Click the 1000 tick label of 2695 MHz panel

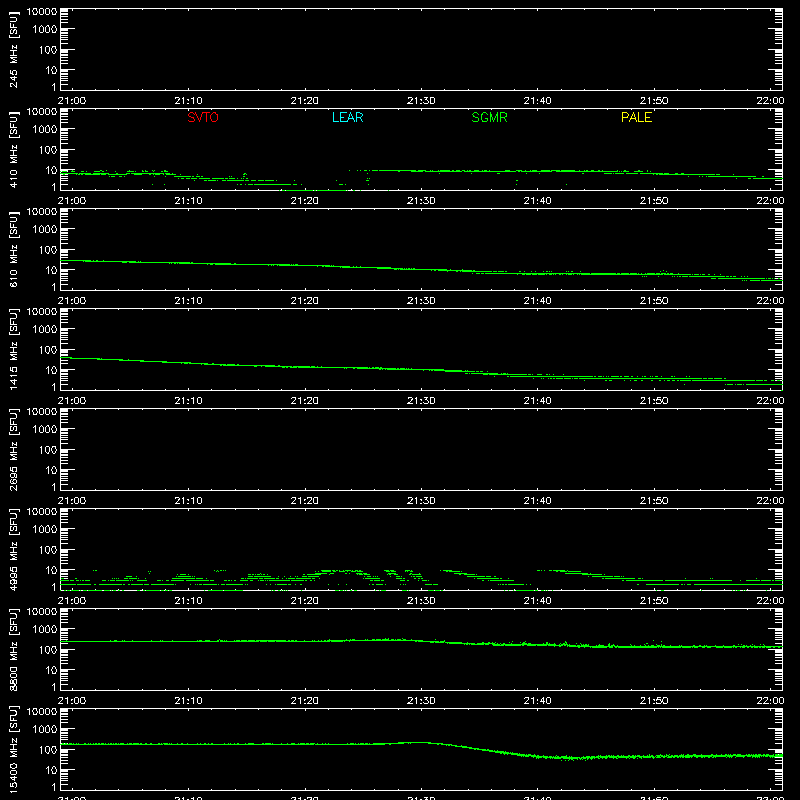pyautogui.click(x=45, y=430)
